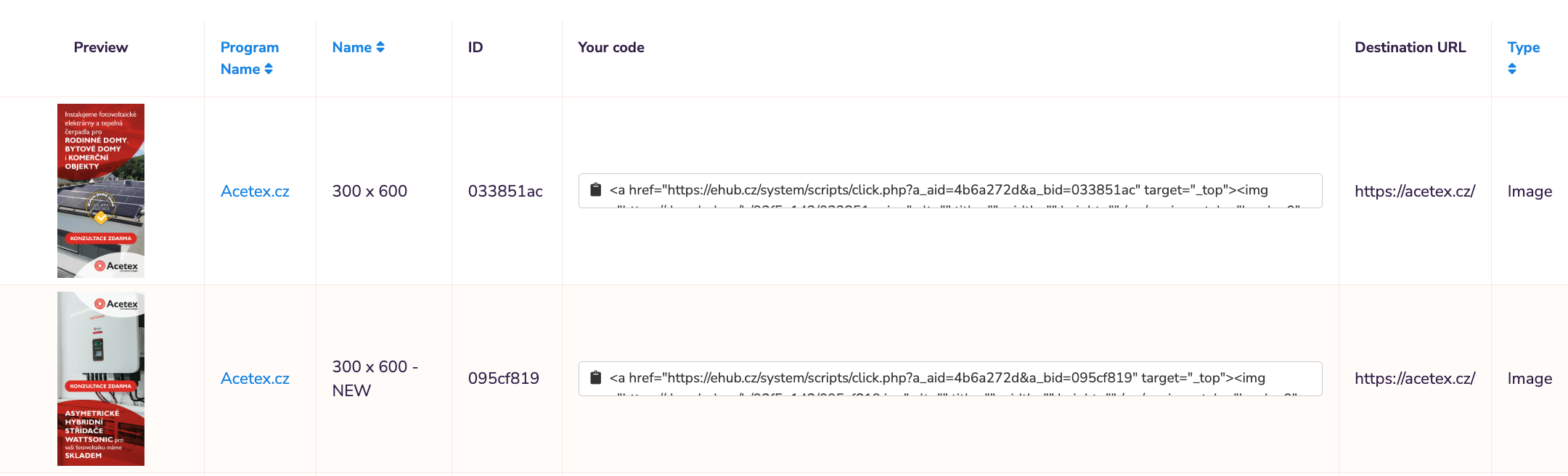Open the solar panel banner preview thumbnail
The width and height of the screenshot is (1568, 476).
click(101, 191)
